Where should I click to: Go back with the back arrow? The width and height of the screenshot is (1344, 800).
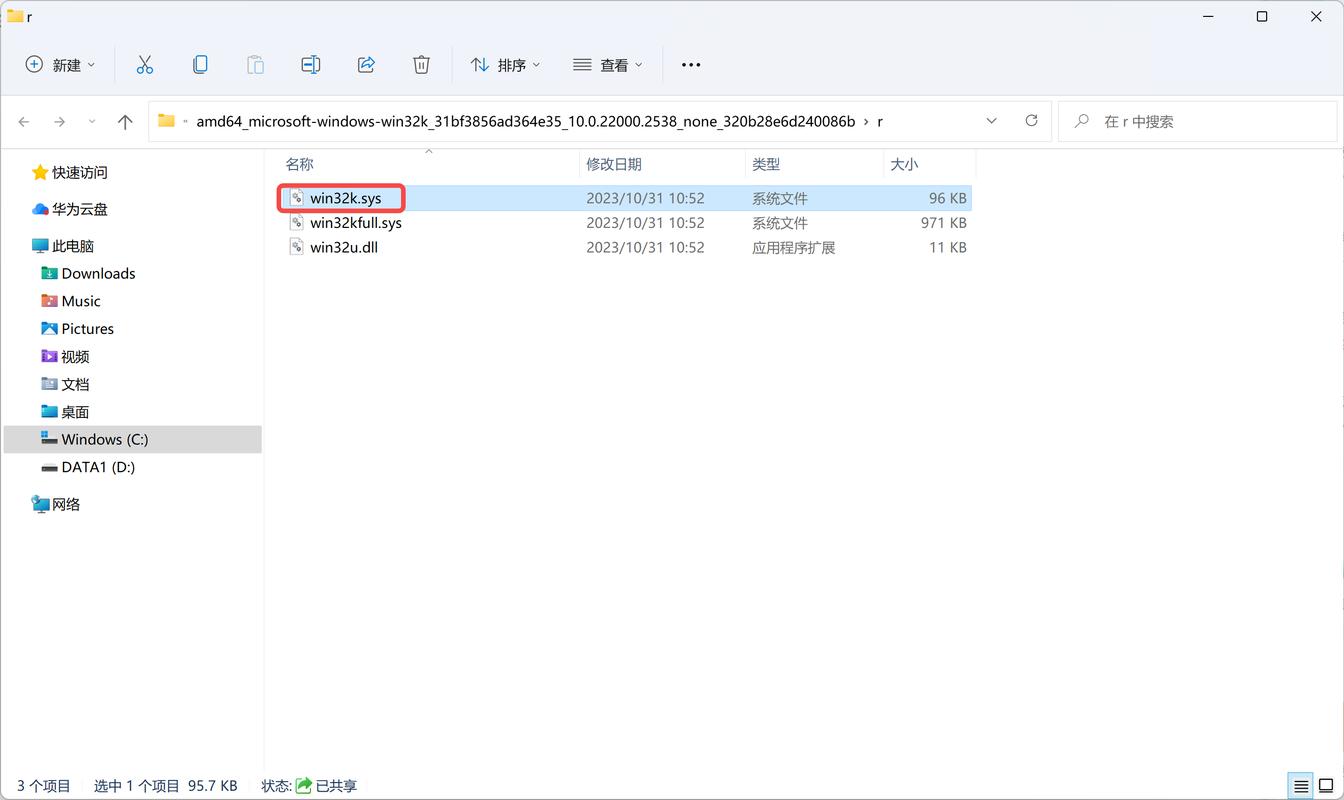point(24,120)
